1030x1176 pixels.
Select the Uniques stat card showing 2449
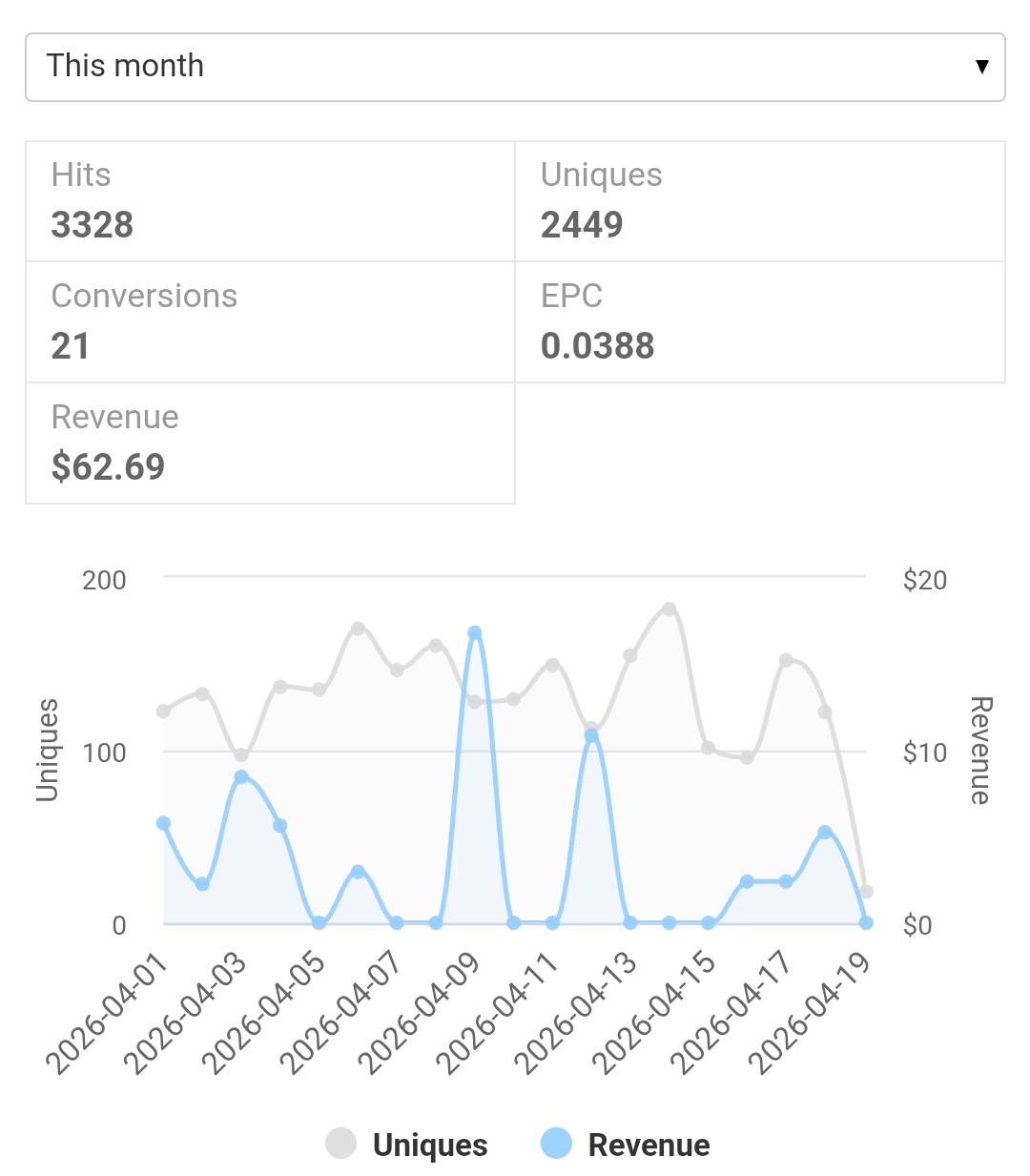[759, 201]
